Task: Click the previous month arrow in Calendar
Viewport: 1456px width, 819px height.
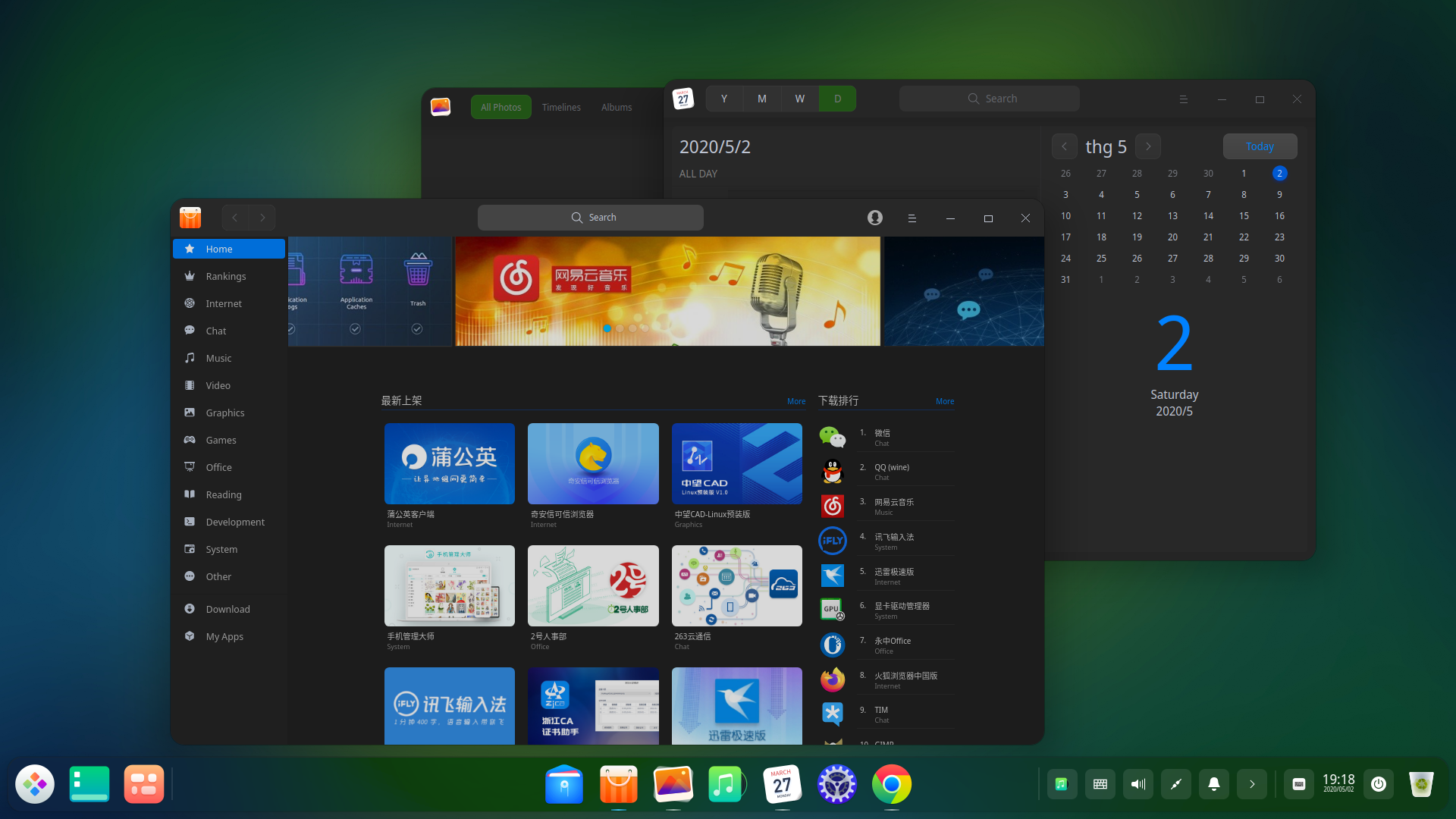Action: tap(1064, 146)
